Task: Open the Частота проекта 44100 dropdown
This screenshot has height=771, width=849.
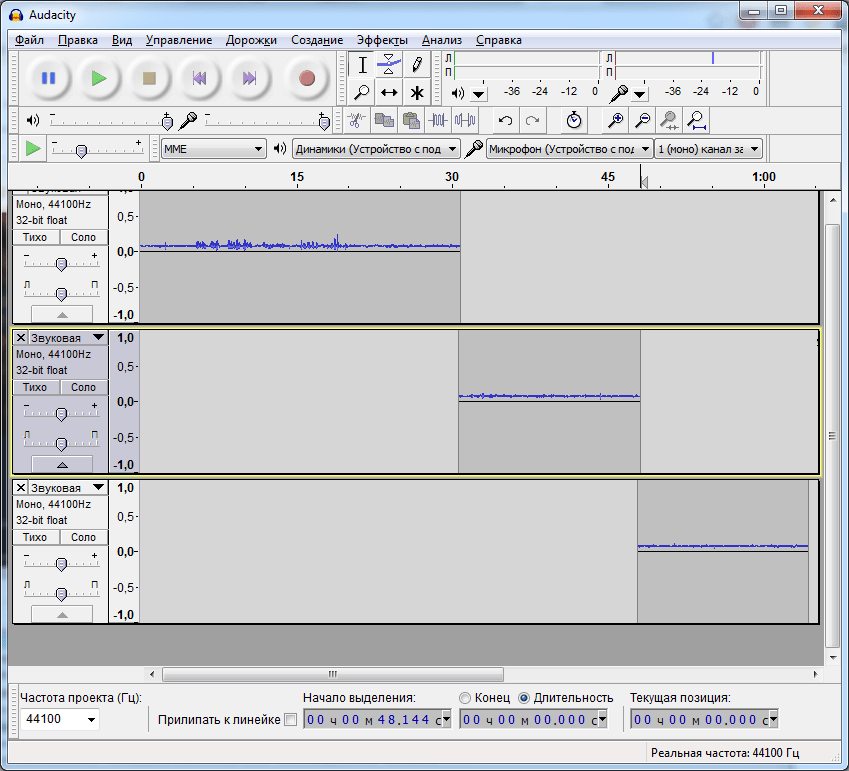Action: [60, 719]
